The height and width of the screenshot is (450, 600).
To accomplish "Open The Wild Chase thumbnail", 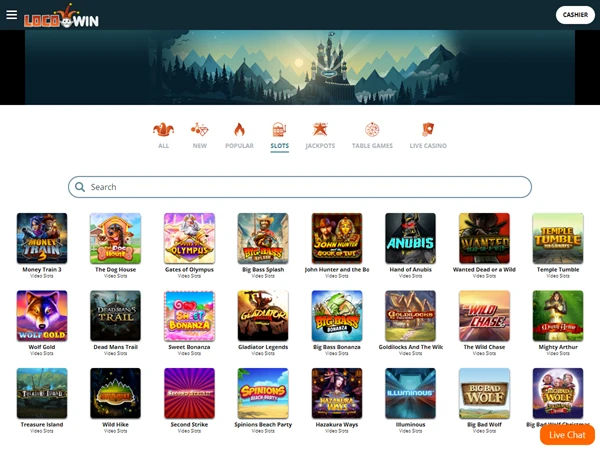I will click(x=484, y=316).
